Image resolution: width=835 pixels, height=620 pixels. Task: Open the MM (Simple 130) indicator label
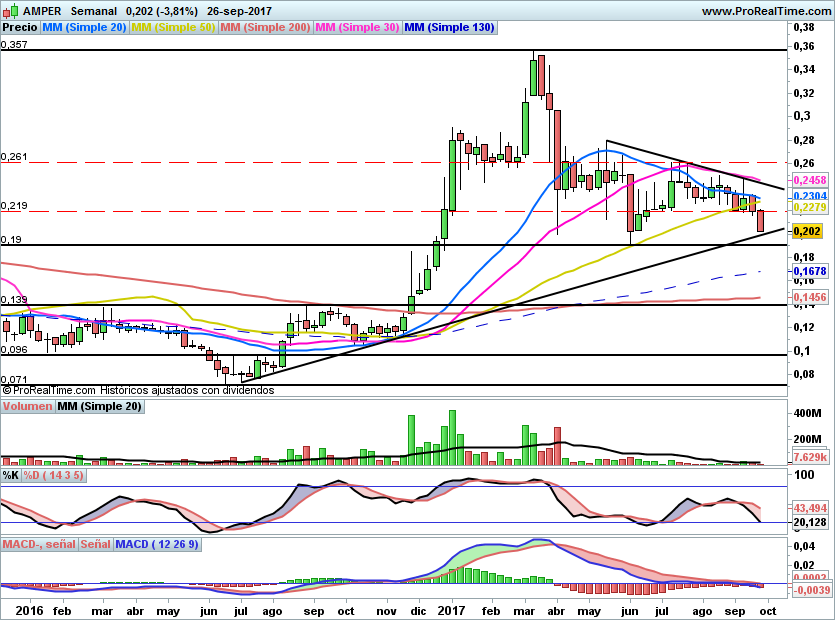pos(449,27)
